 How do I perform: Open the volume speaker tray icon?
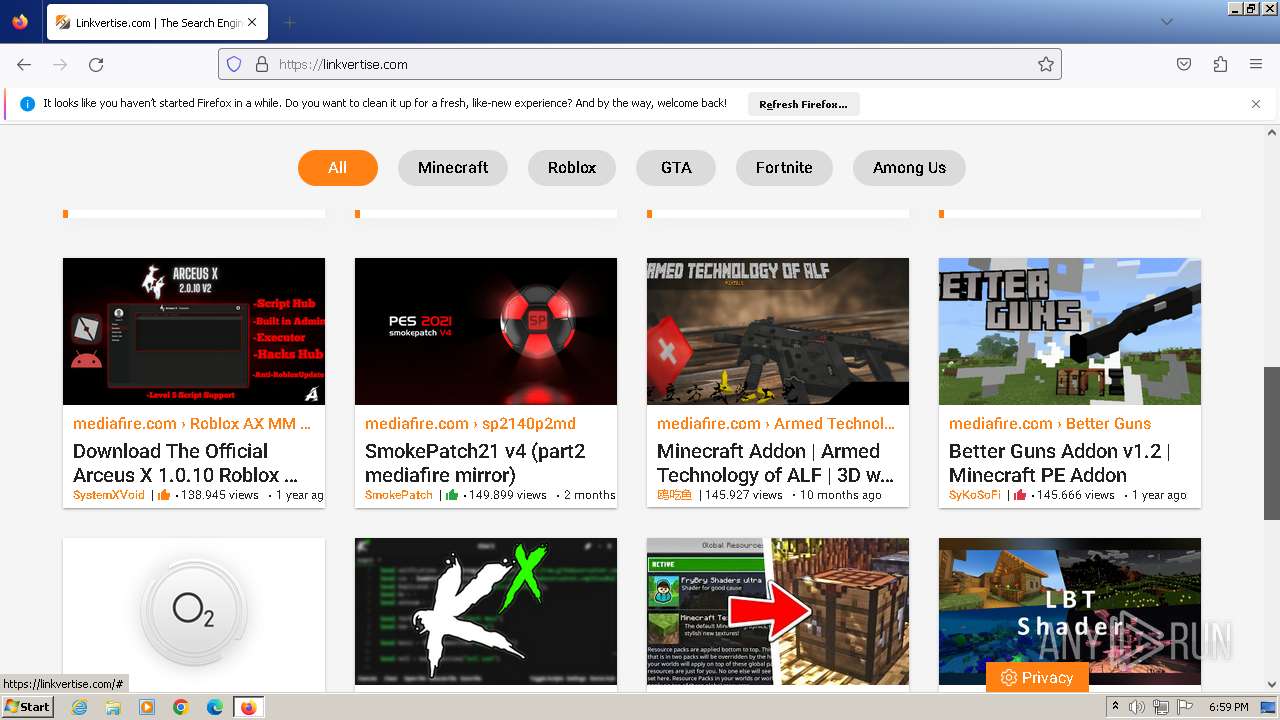[1137, 707]
